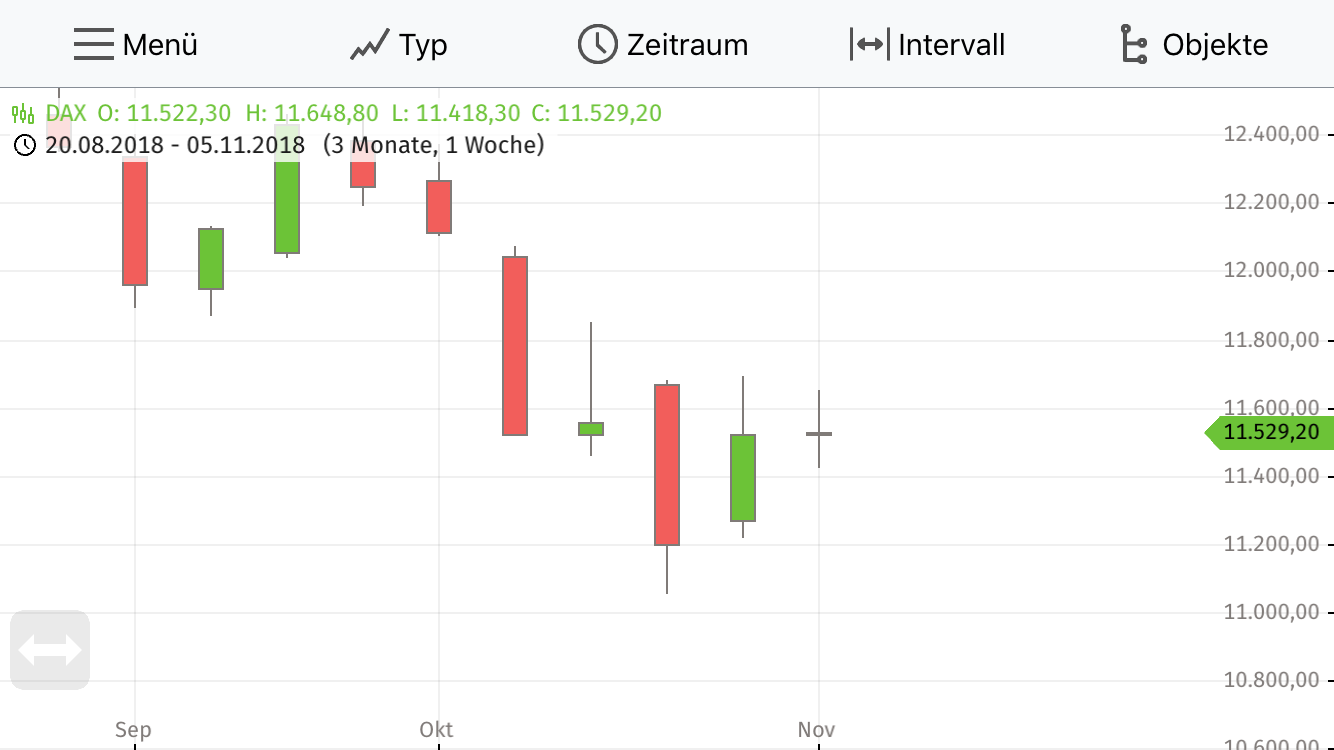Expand the Typ chart type options
Screen dimensions: 1334x750
tap(423, 45)
